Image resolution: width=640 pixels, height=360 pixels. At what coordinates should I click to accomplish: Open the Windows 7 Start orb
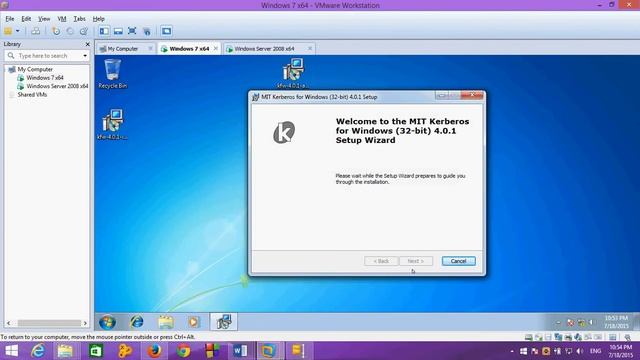(x=107, y=322)
